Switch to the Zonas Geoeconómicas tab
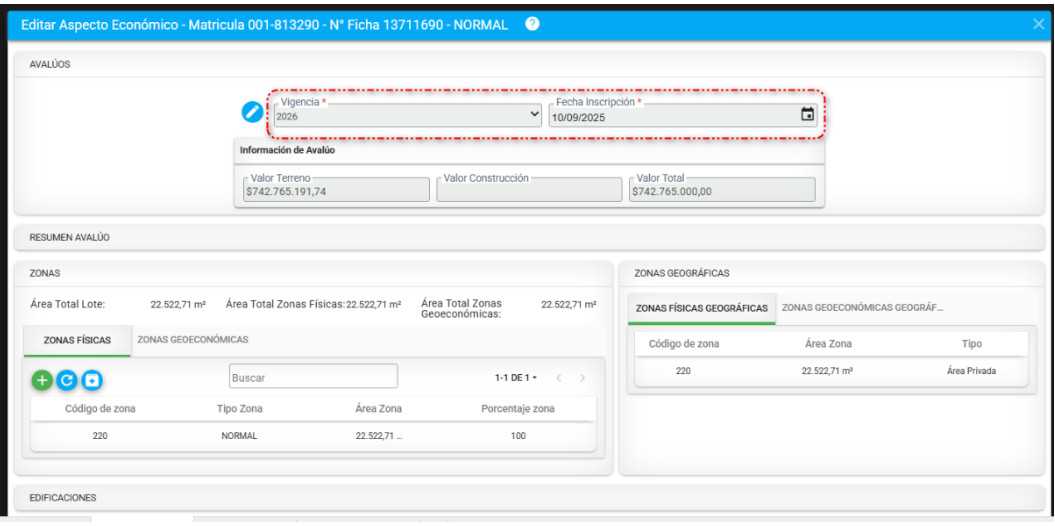The image size is (1055, 526). point(192,340)
